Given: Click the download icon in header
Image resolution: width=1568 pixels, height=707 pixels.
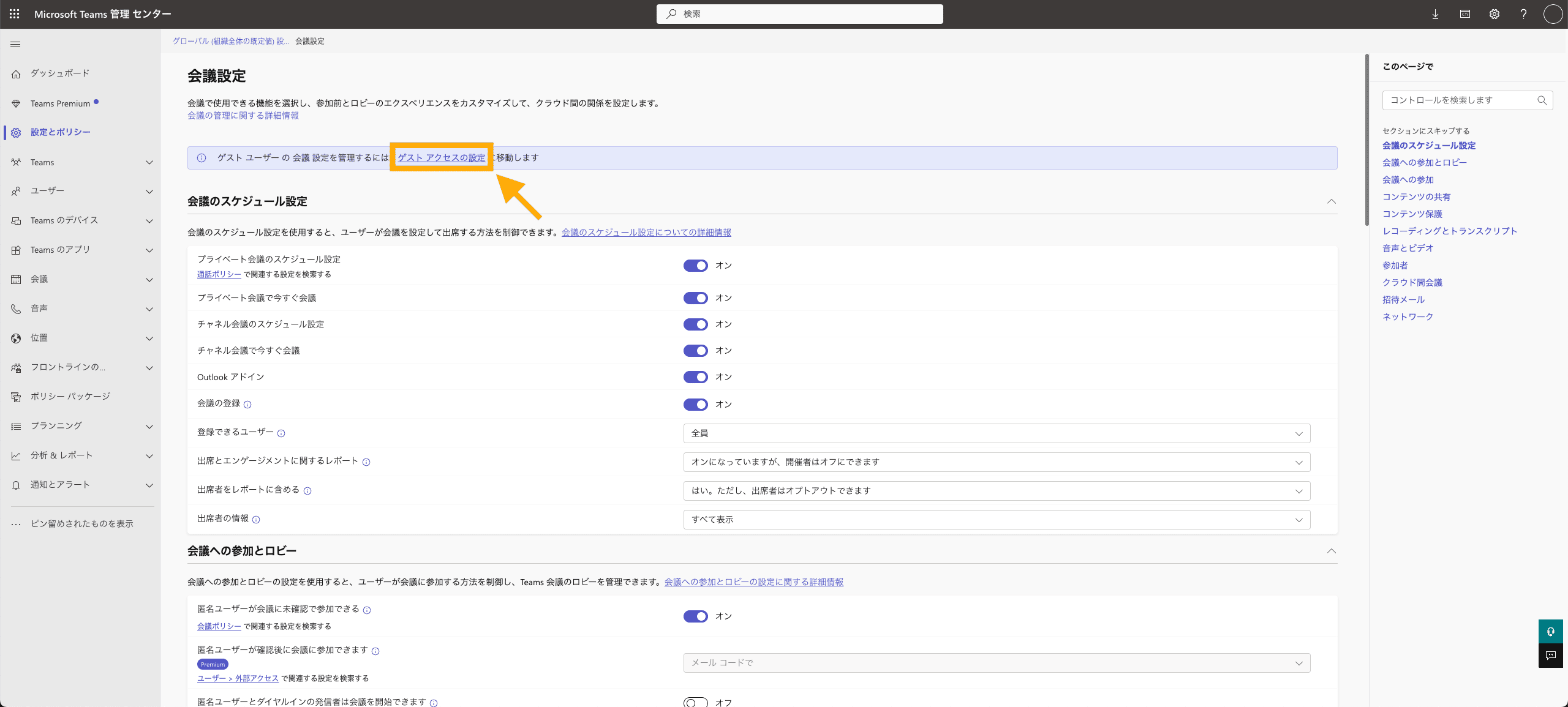Looking at the screenshot, I should click(x=1435, y=14).
